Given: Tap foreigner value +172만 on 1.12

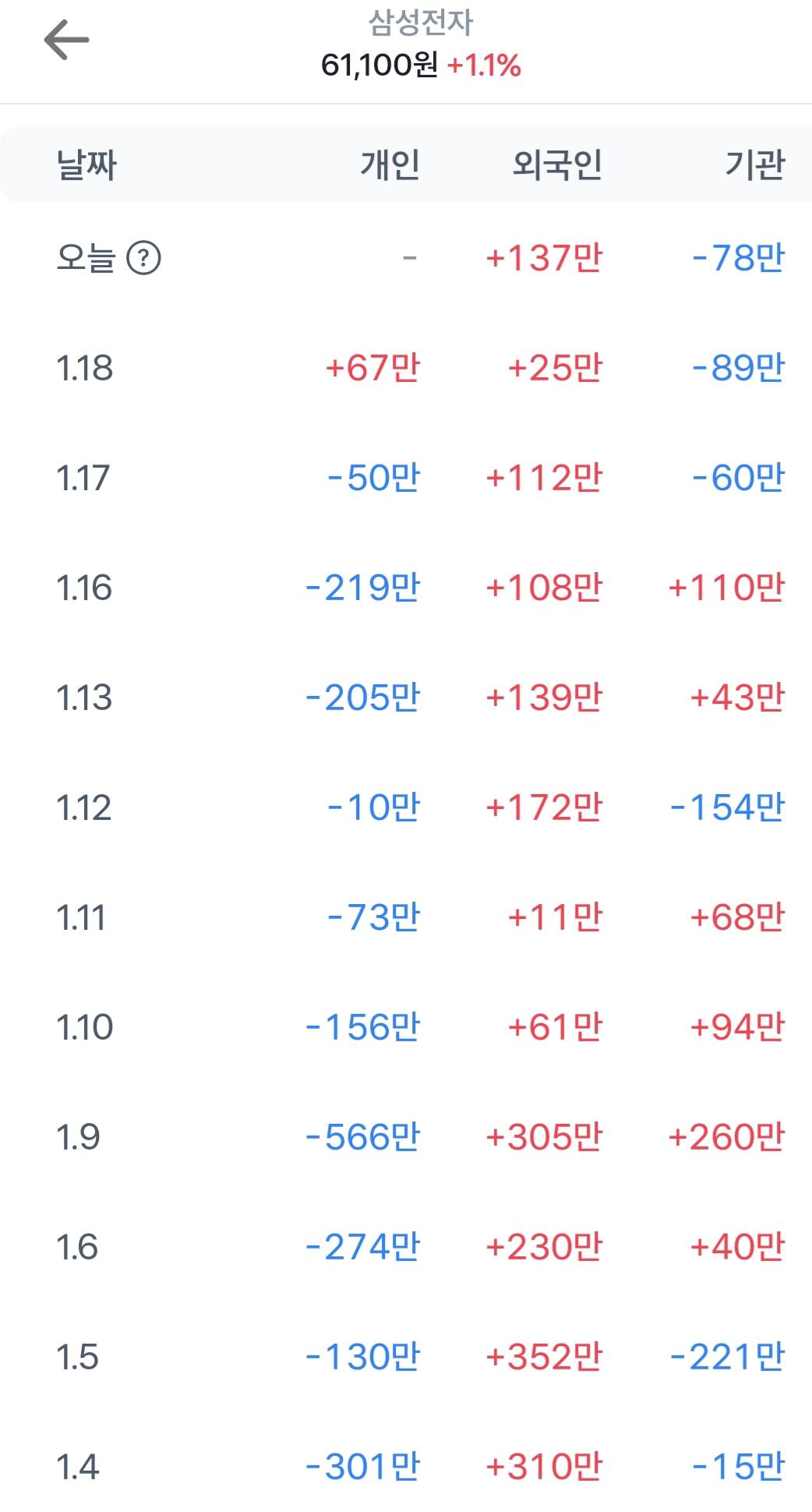Looking at the screenshot, I should point(544,807).
